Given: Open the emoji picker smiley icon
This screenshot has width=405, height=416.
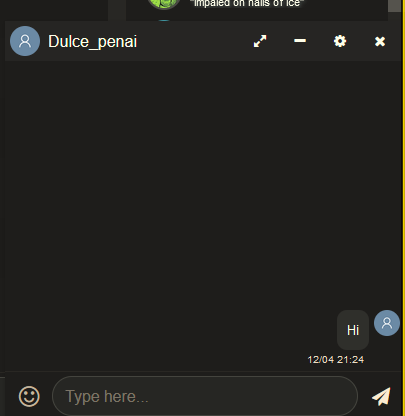Looking at the screenshot, I should (x=29, y=396).
